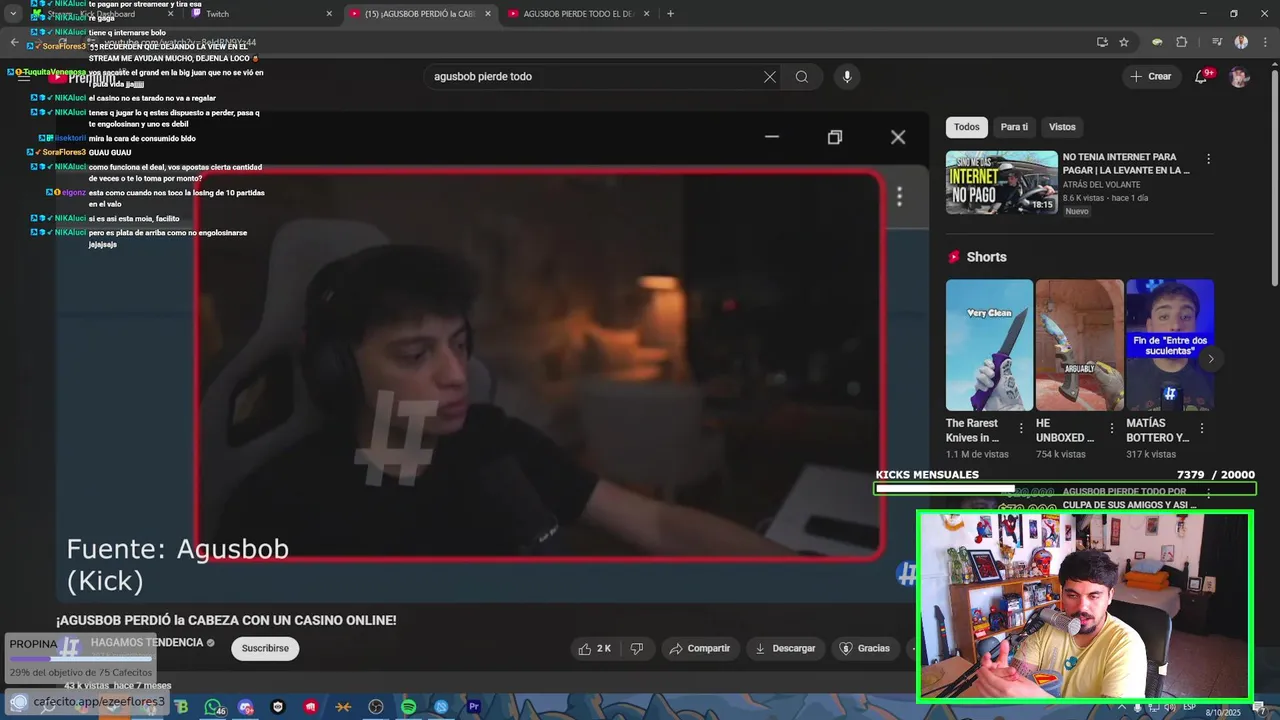Open the Chrome extensions puzzle icon

[x=1181, y=42]
